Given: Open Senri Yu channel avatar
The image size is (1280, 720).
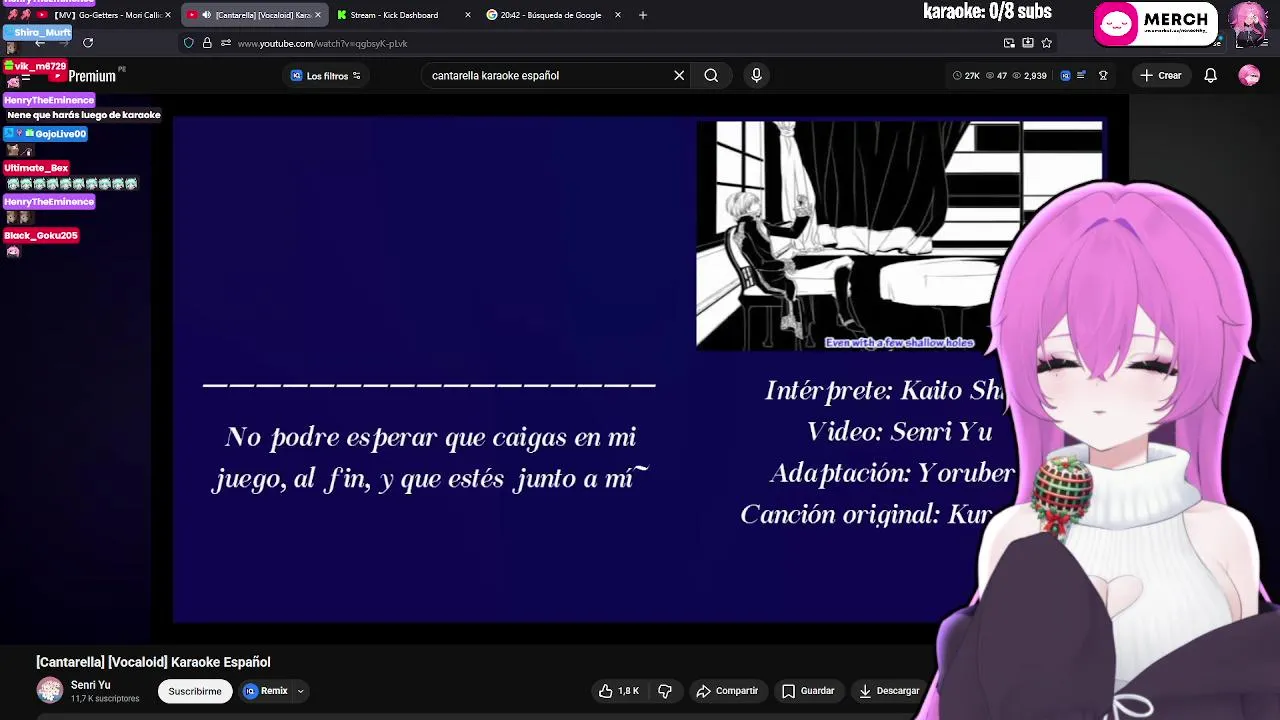Looking at the screenshot, I should [x=50, y=690].
